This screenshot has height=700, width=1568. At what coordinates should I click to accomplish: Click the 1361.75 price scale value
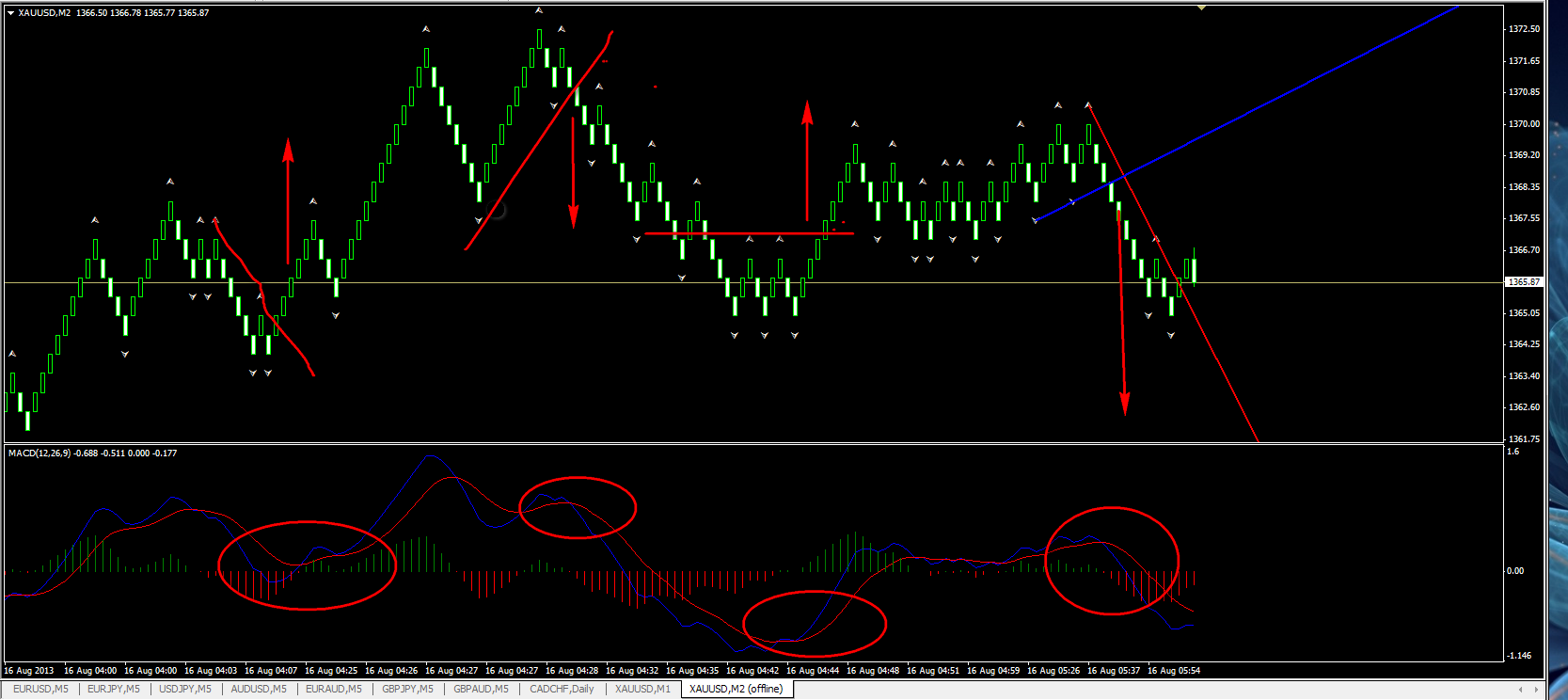pos(1525,439)
